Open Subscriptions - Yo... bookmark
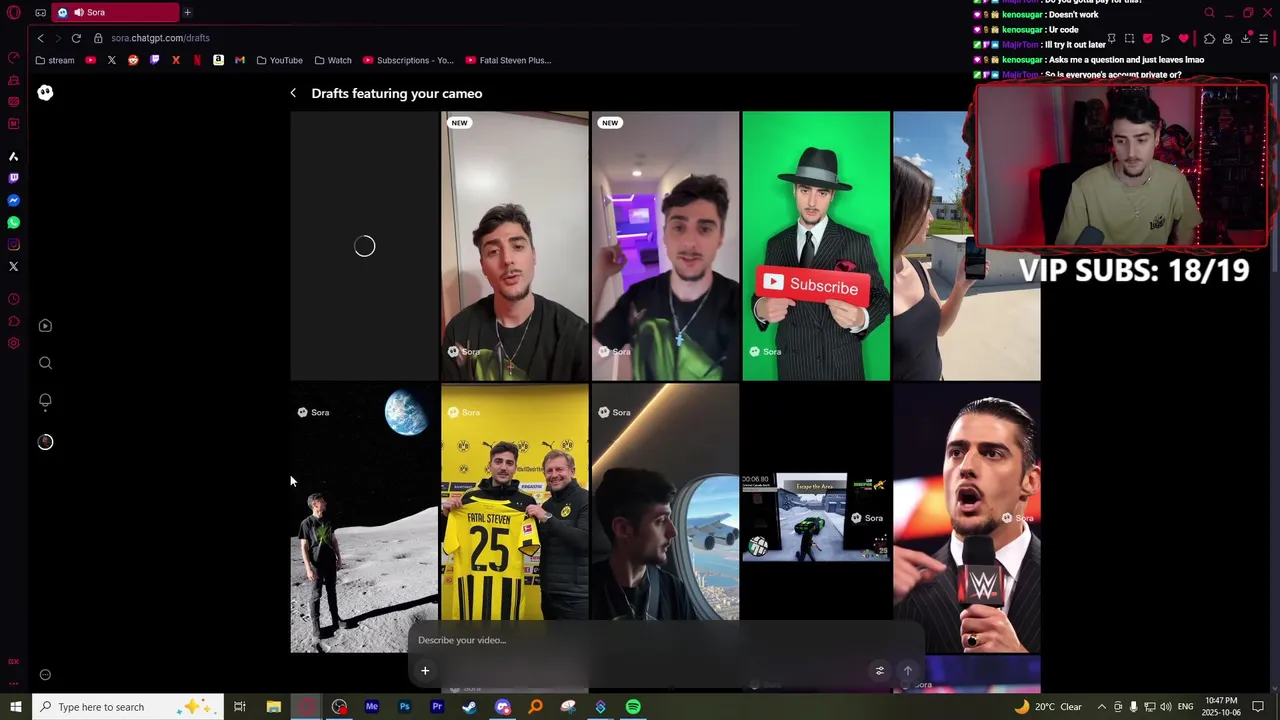 pos(408,60)
